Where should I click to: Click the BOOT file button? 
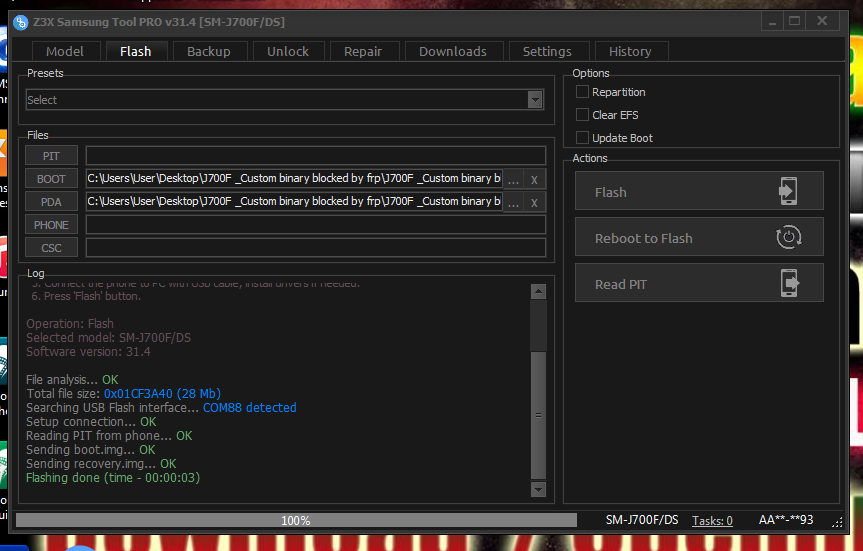coord(51,179)
